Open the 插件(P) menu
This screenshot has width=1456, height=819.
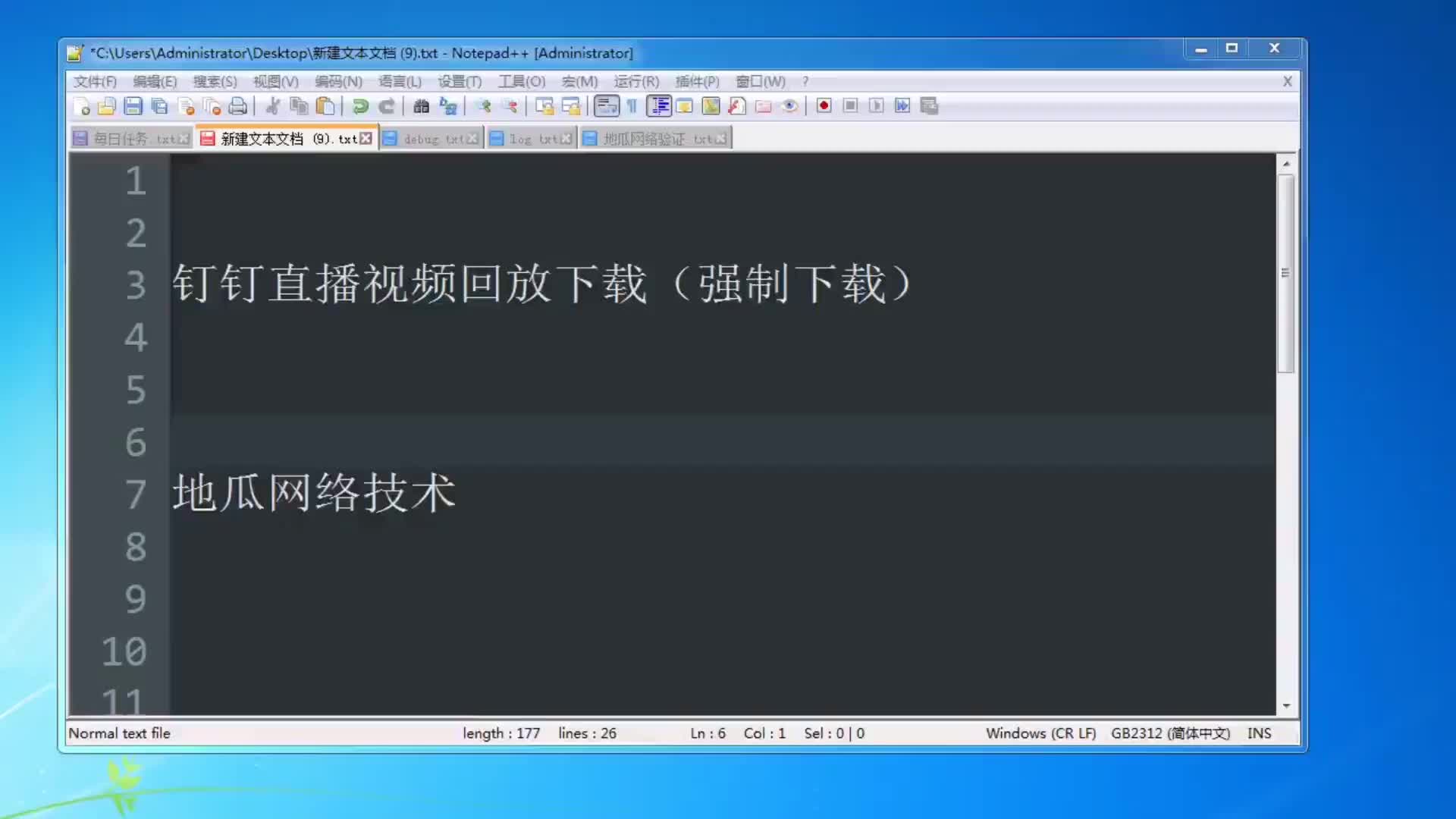695,81
